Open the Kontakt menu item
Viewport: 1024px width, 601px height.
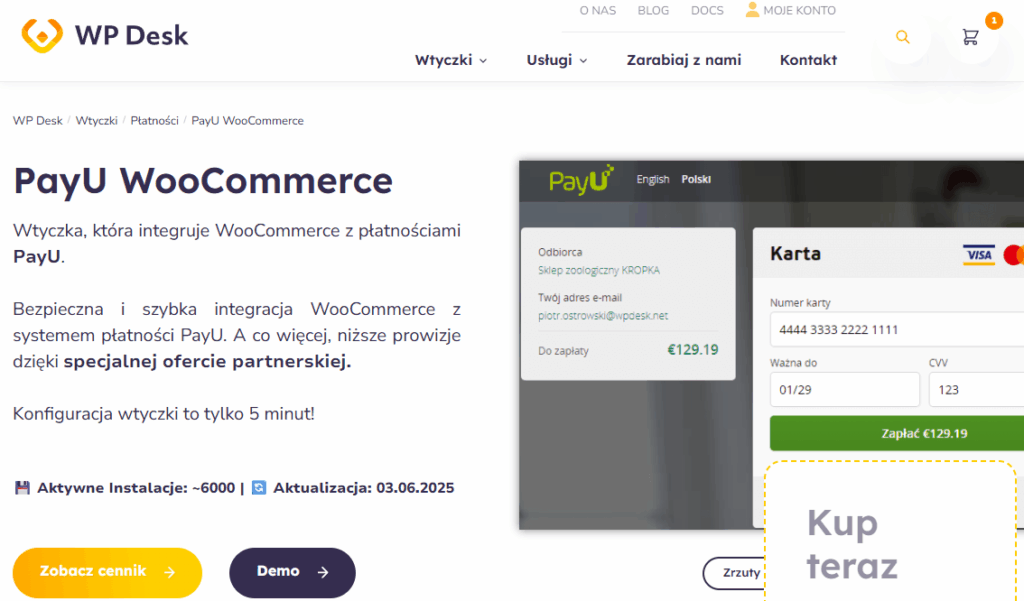click(808, 60)
